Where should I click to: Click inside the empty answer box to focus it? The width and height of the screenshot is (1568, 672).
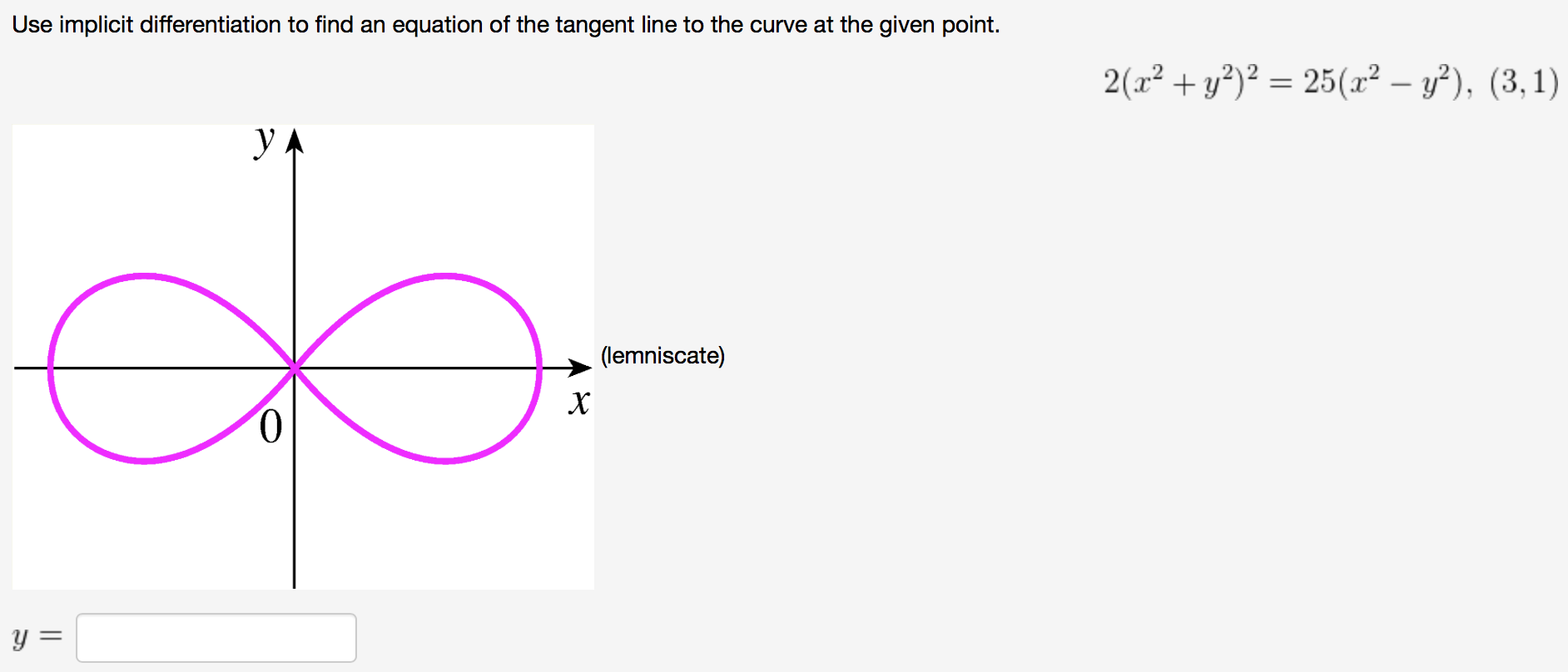pyautogui.click(x=216, y=637)
